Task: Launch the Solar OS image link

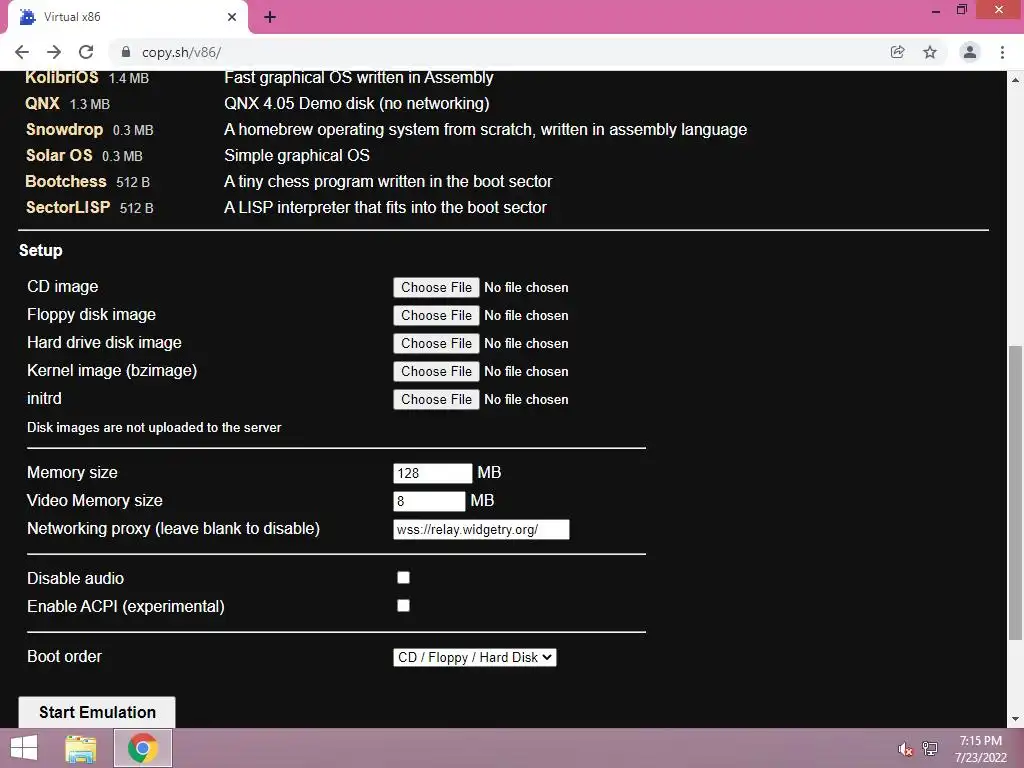Action: [59, 155]
